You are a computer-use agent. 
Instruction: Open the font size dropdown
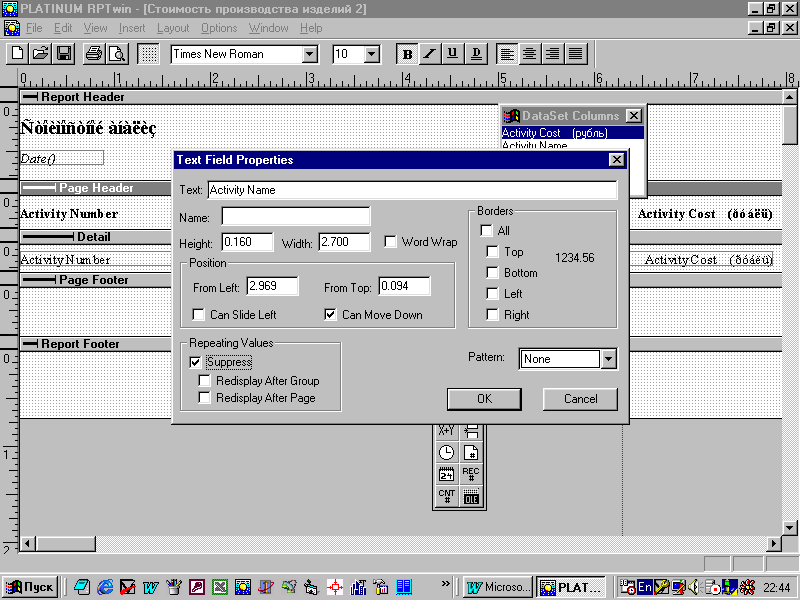[372, 55]
